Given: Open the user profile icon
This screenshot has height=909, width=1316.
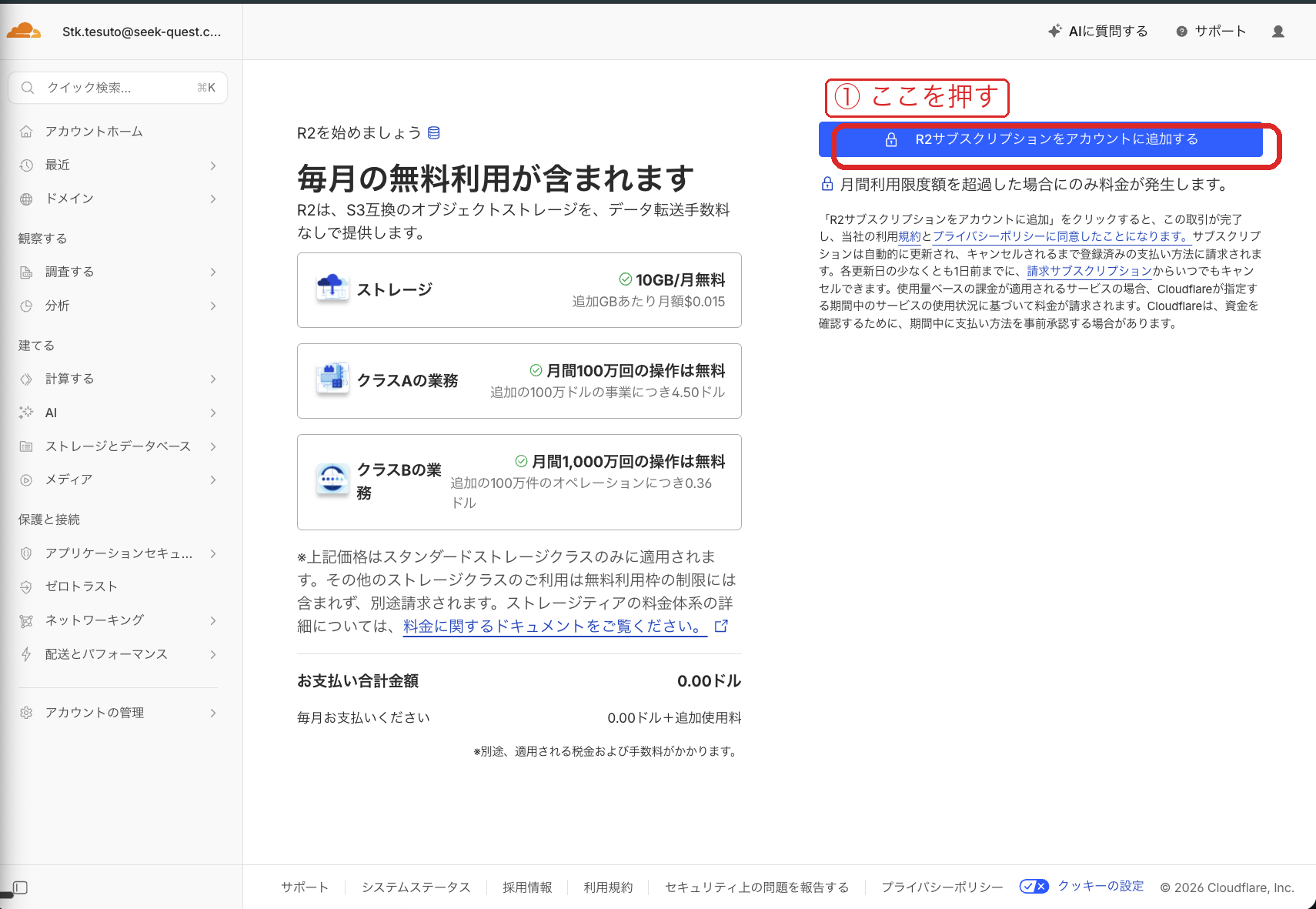Looking at the screenshot, I should pyautogui.click(x=1278, y=32).
